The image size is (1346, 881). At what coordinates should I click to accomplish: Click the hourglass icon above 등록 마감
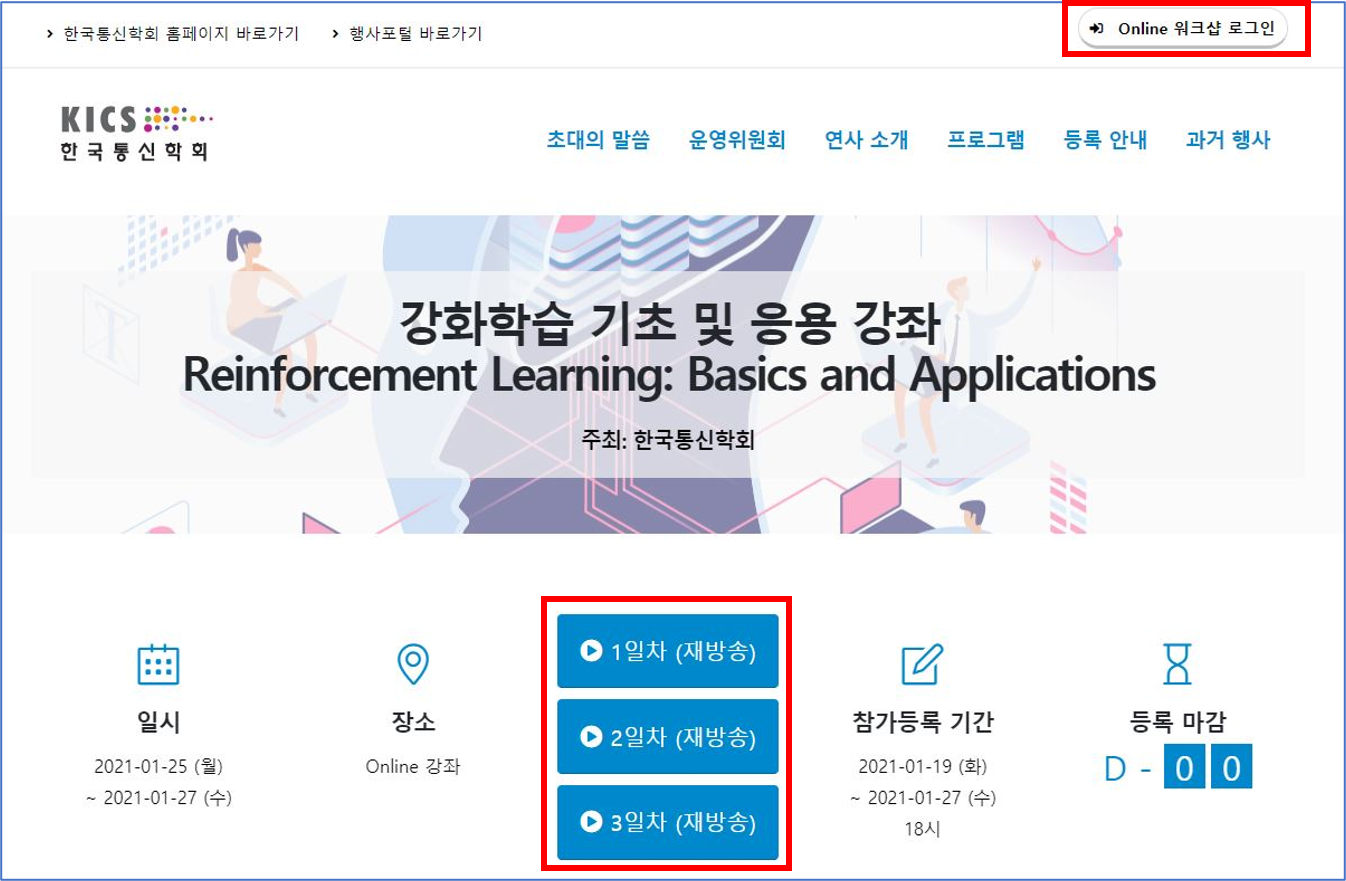(x=1177, y=664)
